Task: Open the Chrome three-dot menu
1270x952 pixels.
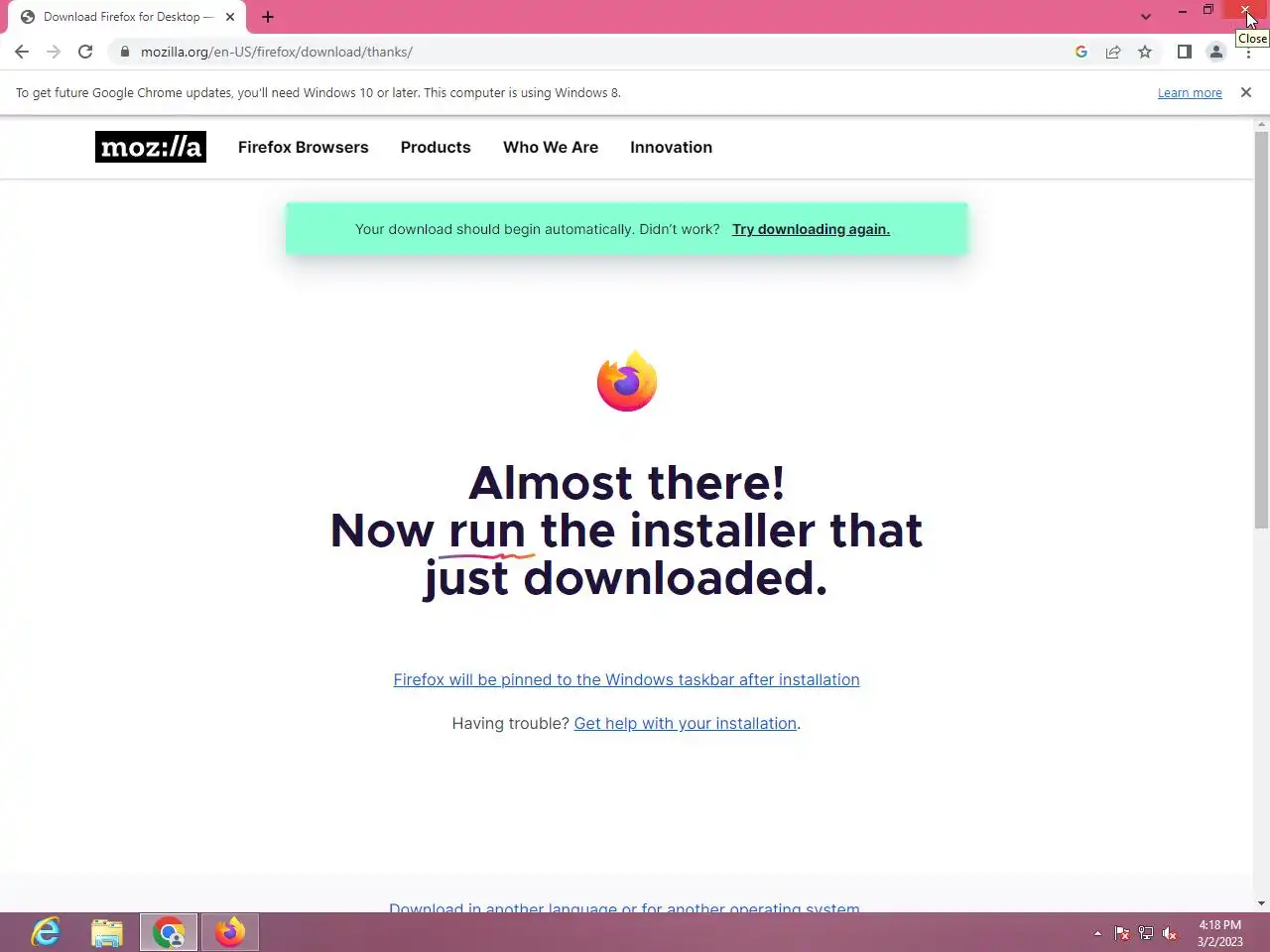Action: (x=1248, y=54)
